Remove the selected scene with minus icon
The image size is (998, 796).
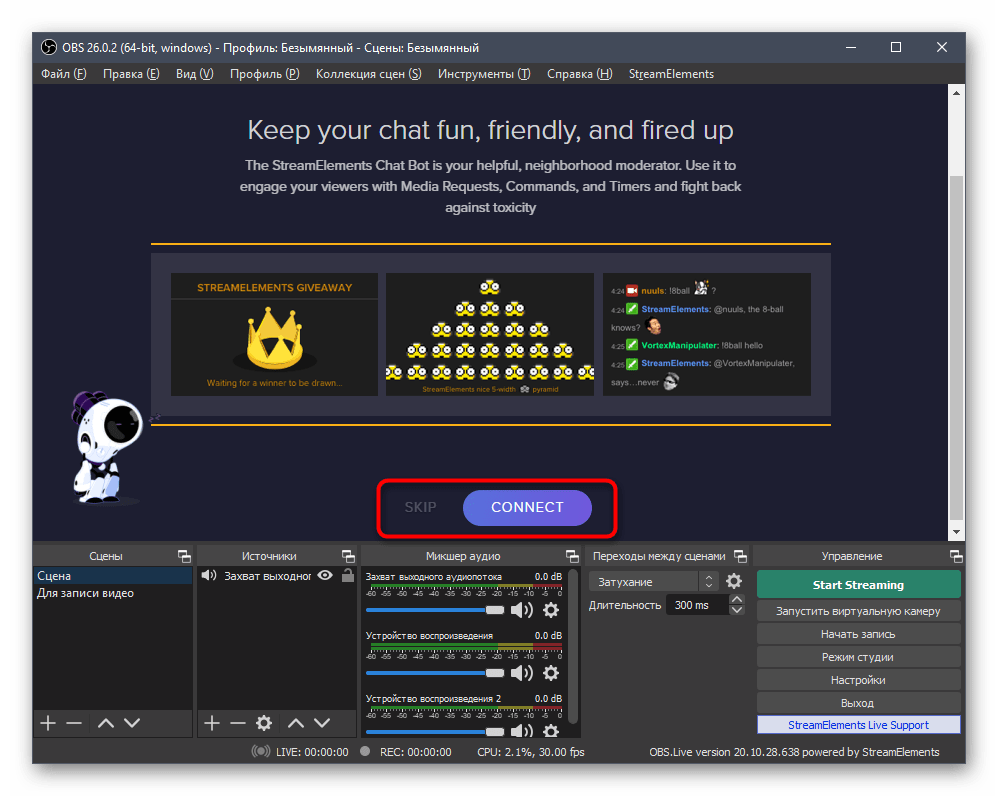pos(74,723)
